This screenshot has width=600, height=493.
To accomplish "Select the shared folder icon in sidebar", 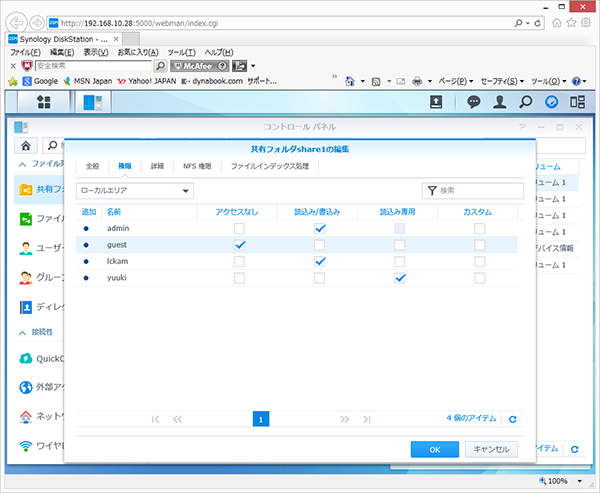I will (x=26, y=189).
